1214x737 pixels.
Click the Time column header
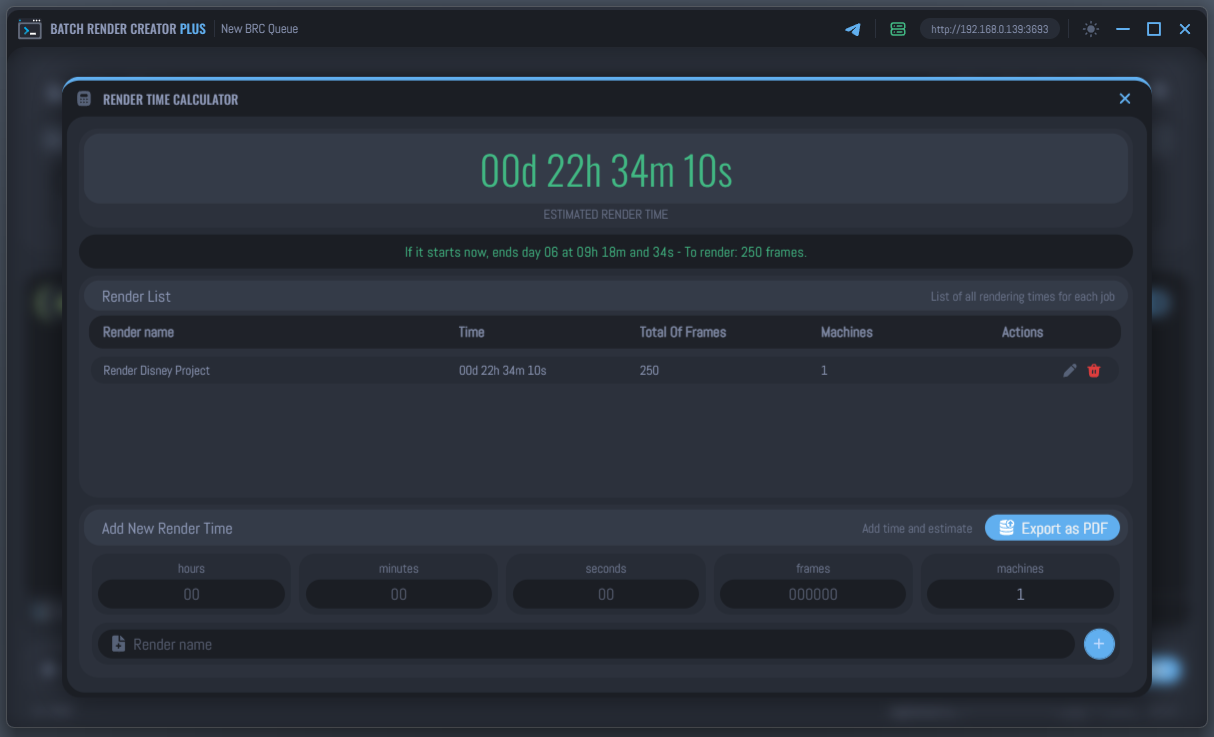point(472,332)
